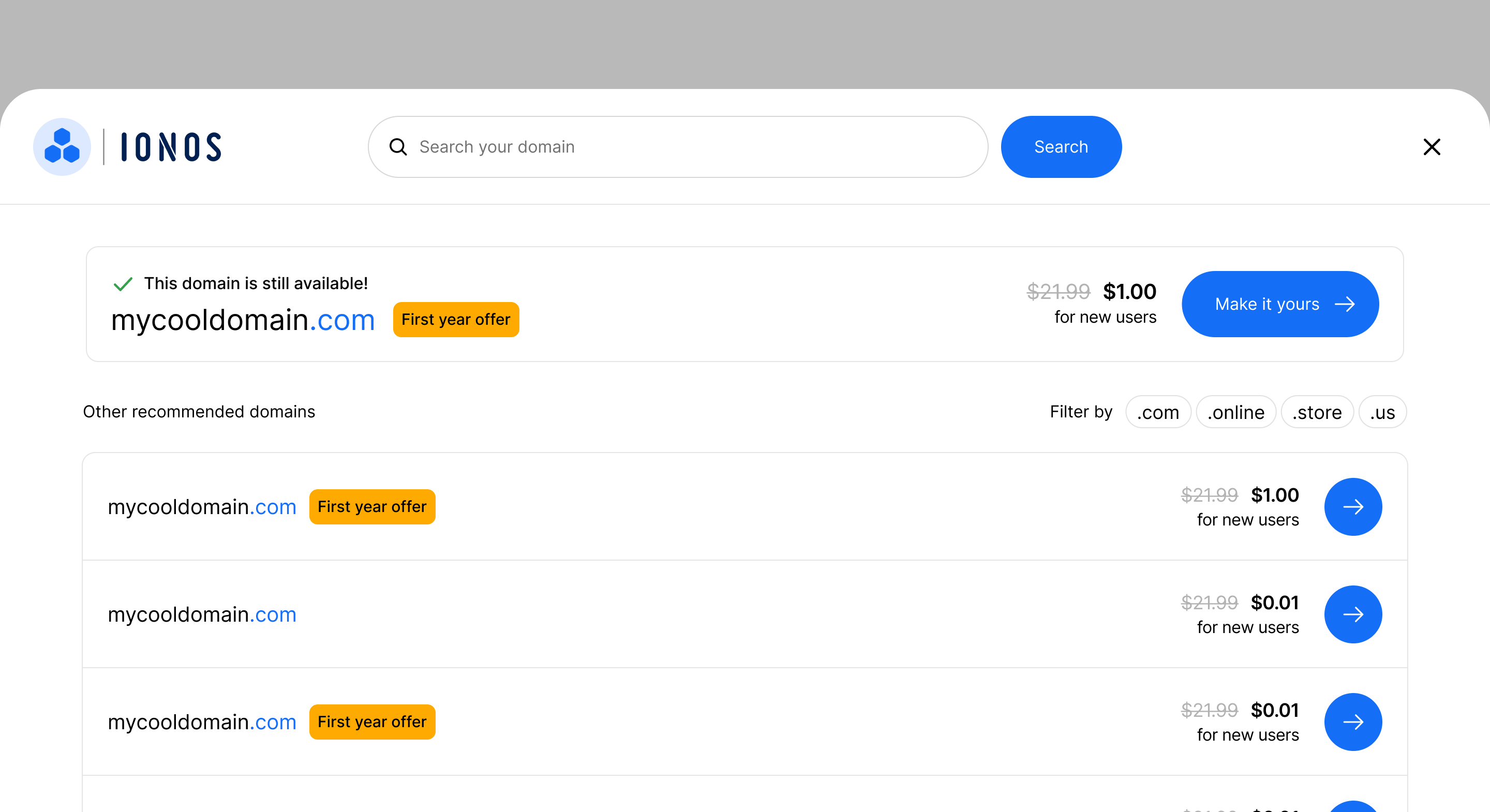Viewport: 1490px width, 812px height.
Task: Click the struck-through $21.99 next to "Make it yours"
Action: 1059,292
